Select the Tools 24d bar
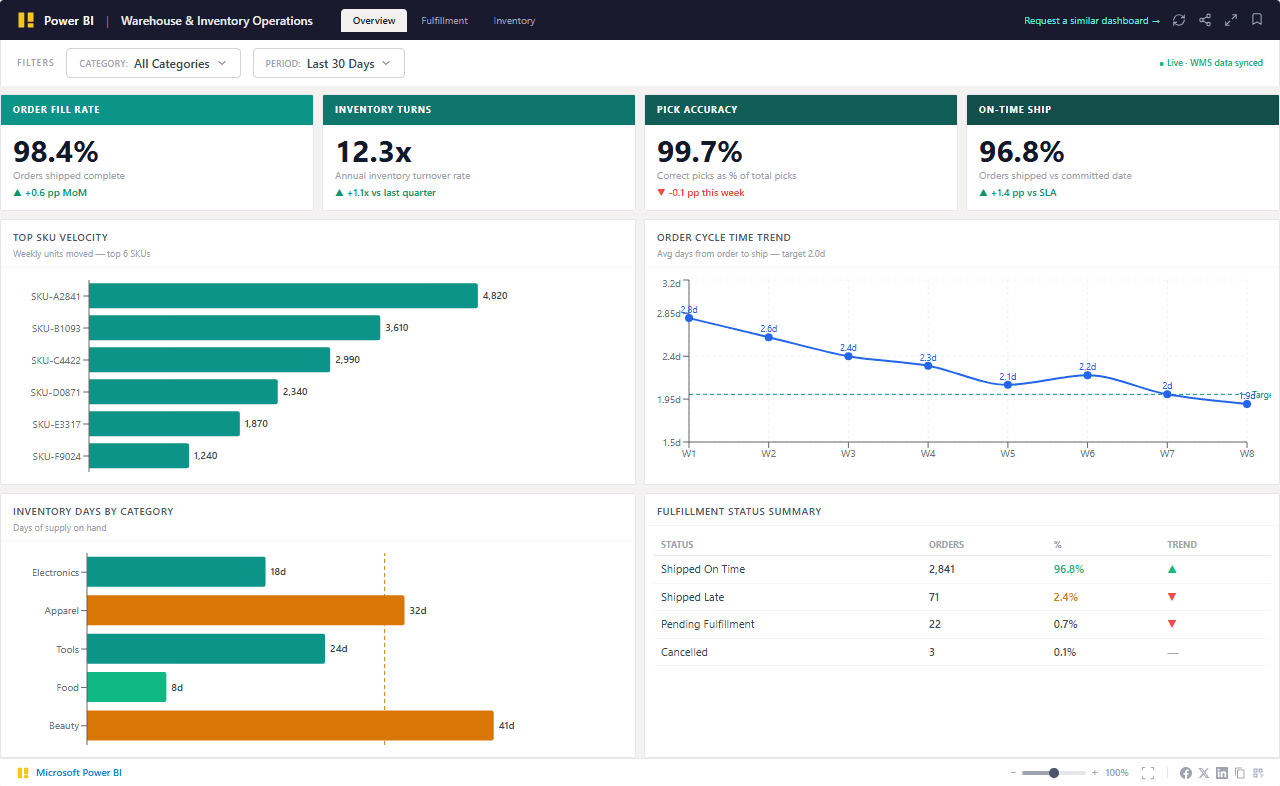The height and width of the screenshot is (786, 1280). coord(206,649)
